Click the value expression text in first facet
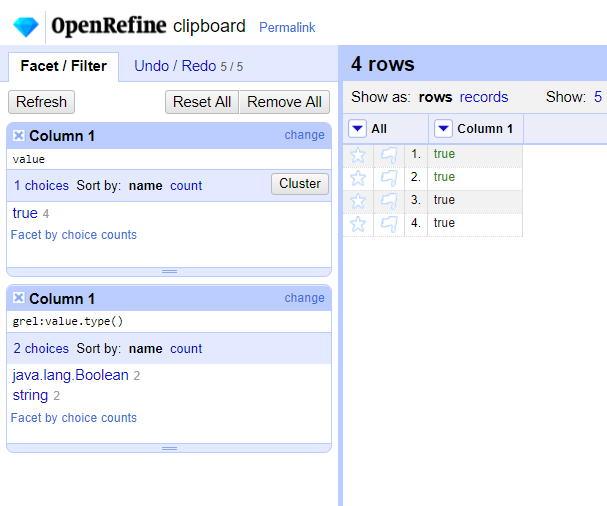Image resolution: width=607 pixels, height=506 pixels. [x=29, y=159]
